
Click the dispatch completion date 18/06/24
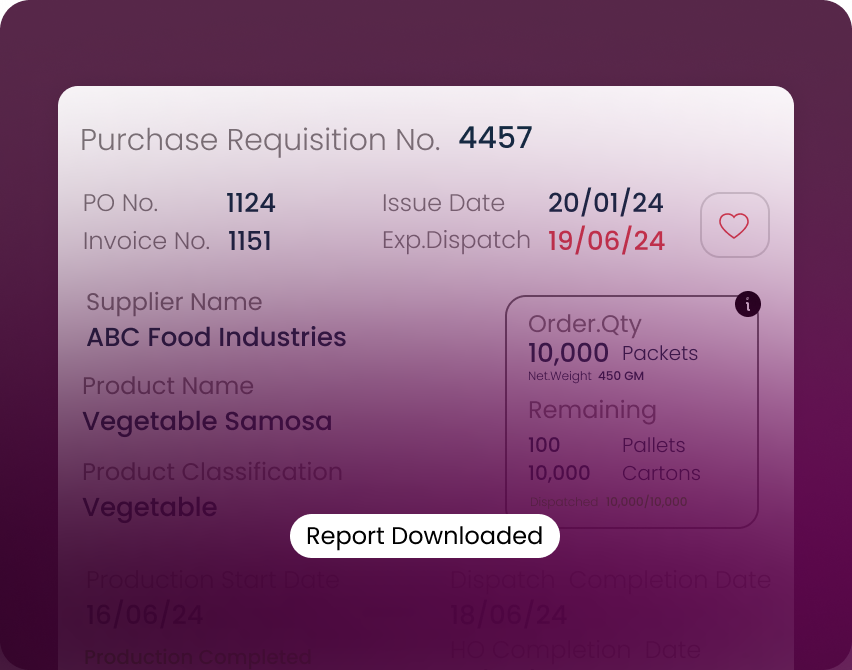click(x=508, y=614)
